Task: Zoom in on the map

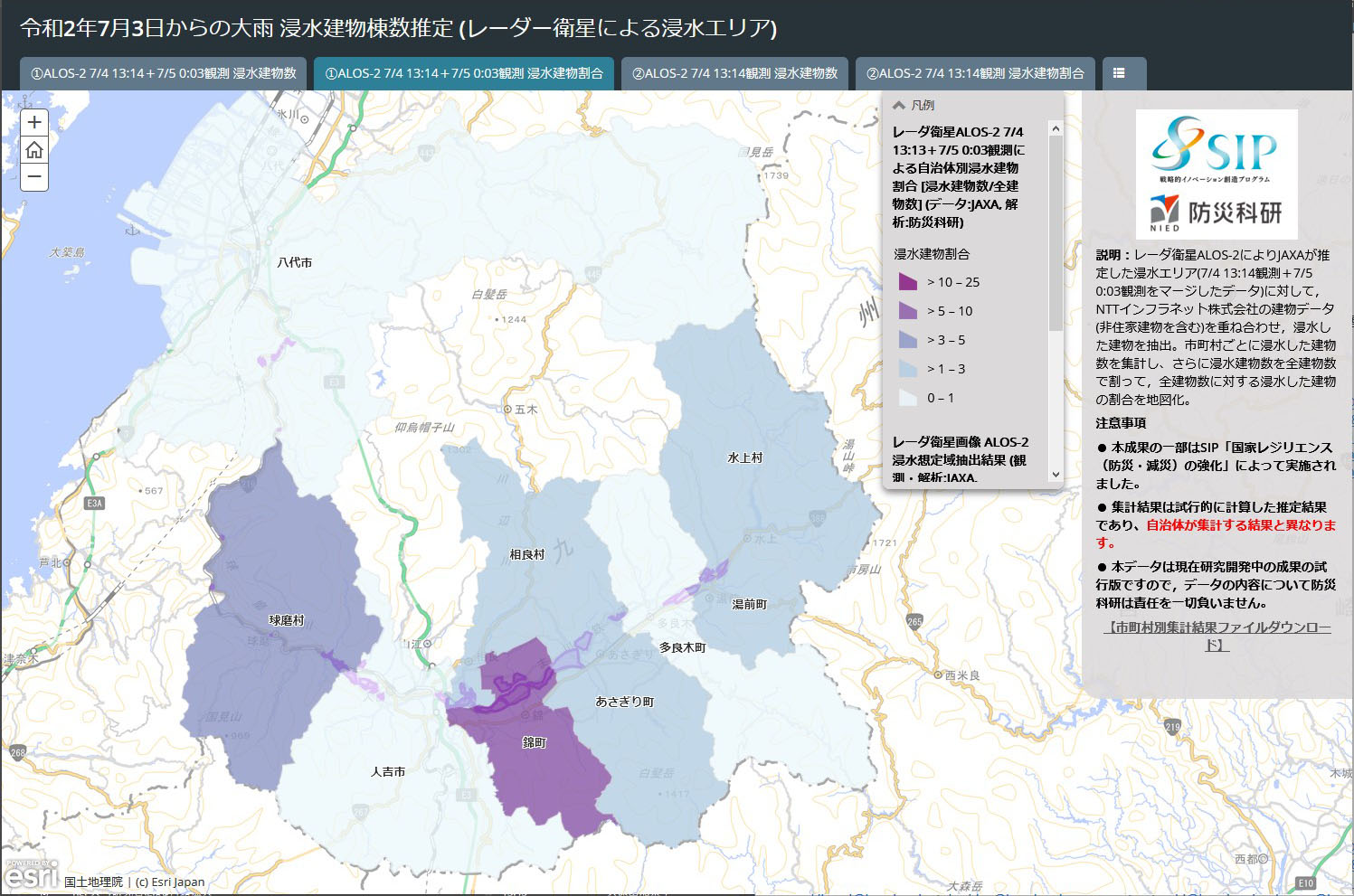Action: point(34,122)
